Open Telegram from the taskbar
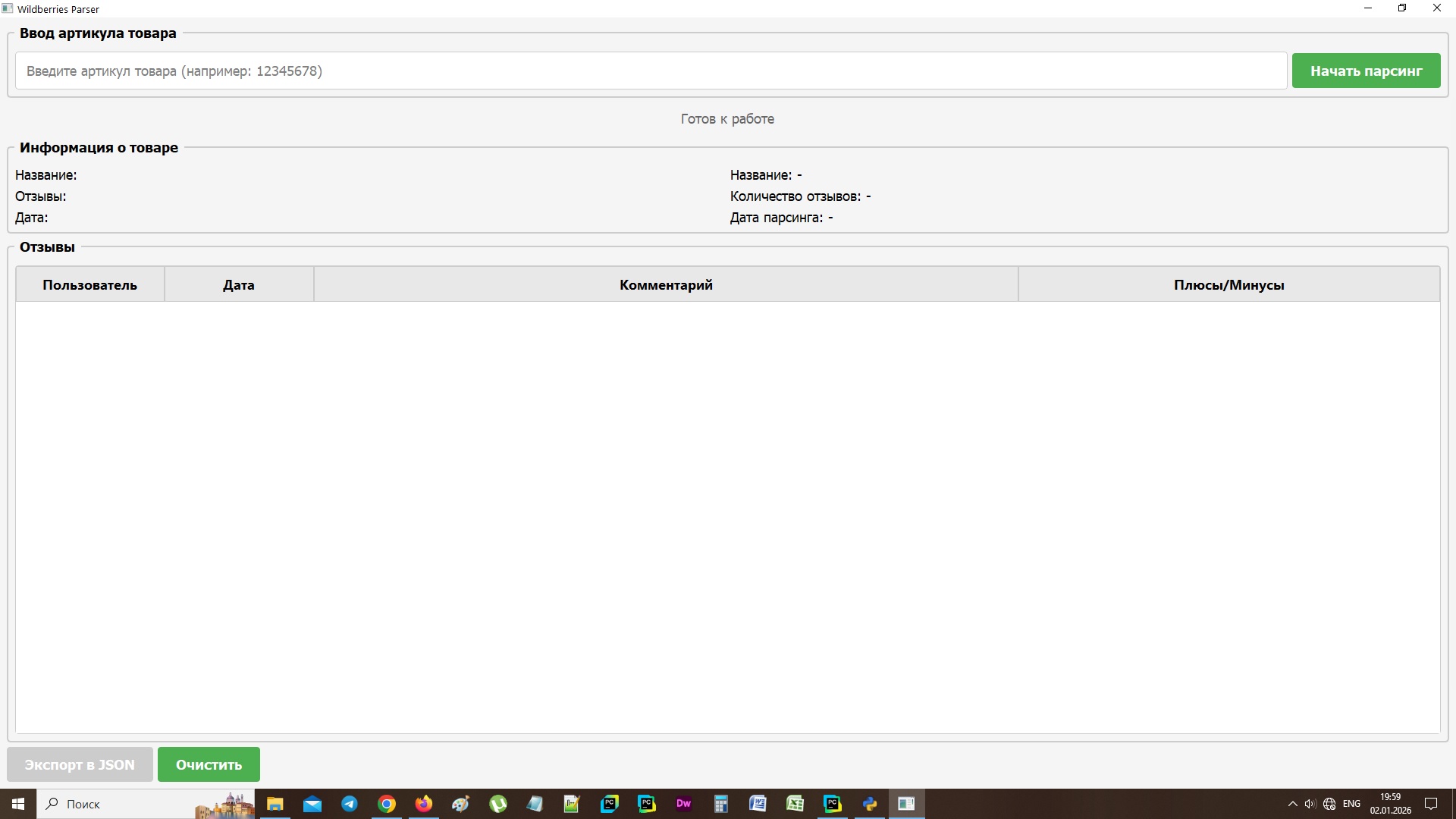This screenshot has height=819, width=1456. 350,804
